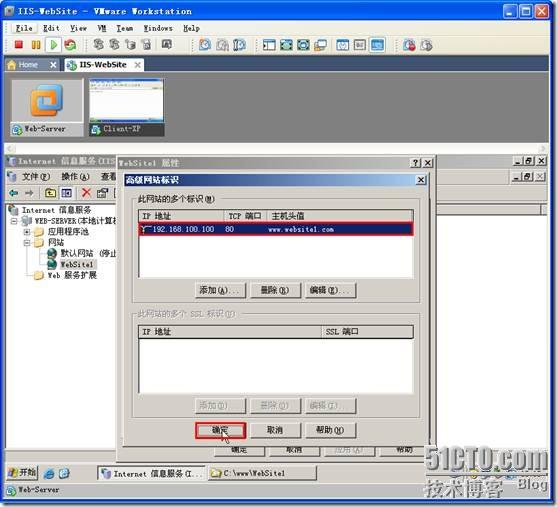Click the IIS show/hide console tree icon

click(x=66, y=193)
